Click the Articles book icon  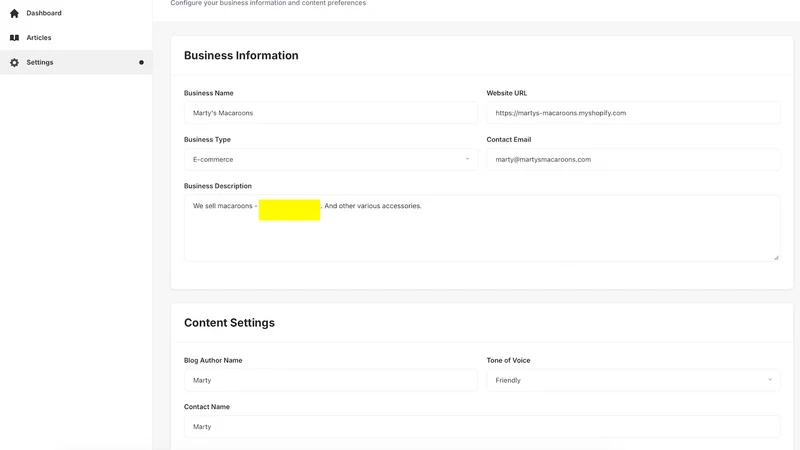click(x=14, y=38)
